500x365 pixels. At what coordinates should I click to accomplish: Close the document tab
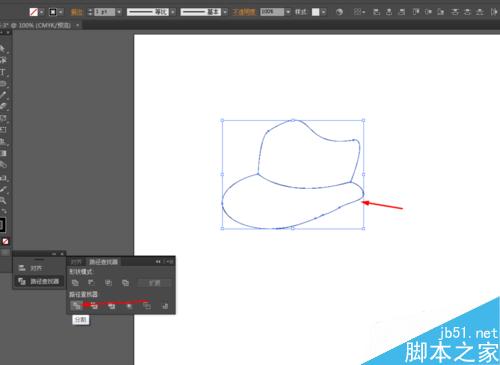coord(78,25)
